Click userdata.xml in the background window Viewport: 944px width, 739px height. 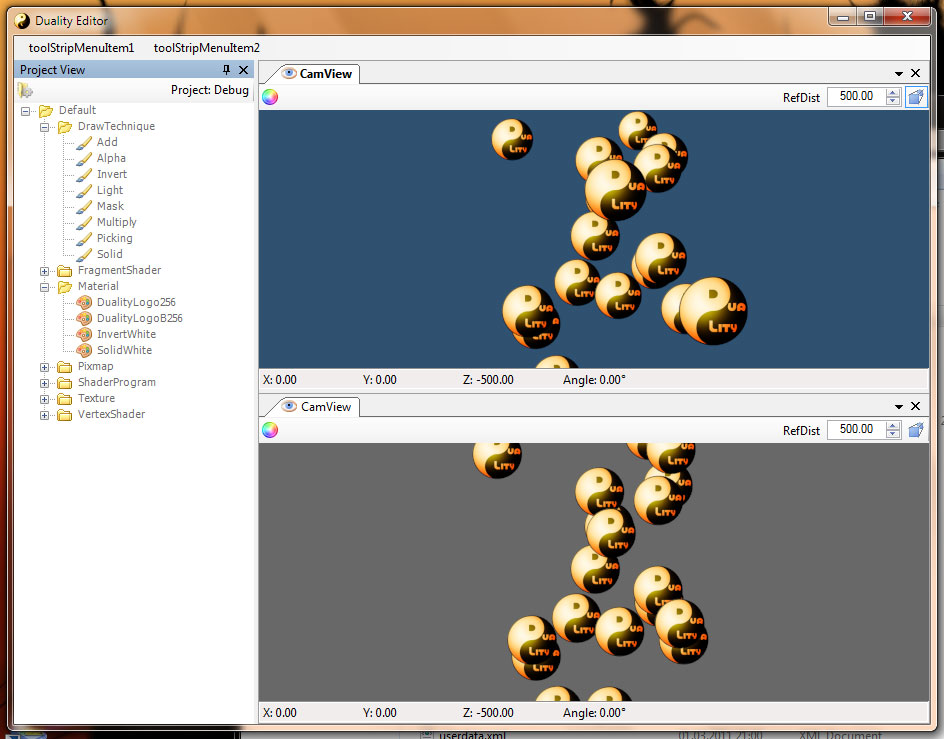coord(472,734)
